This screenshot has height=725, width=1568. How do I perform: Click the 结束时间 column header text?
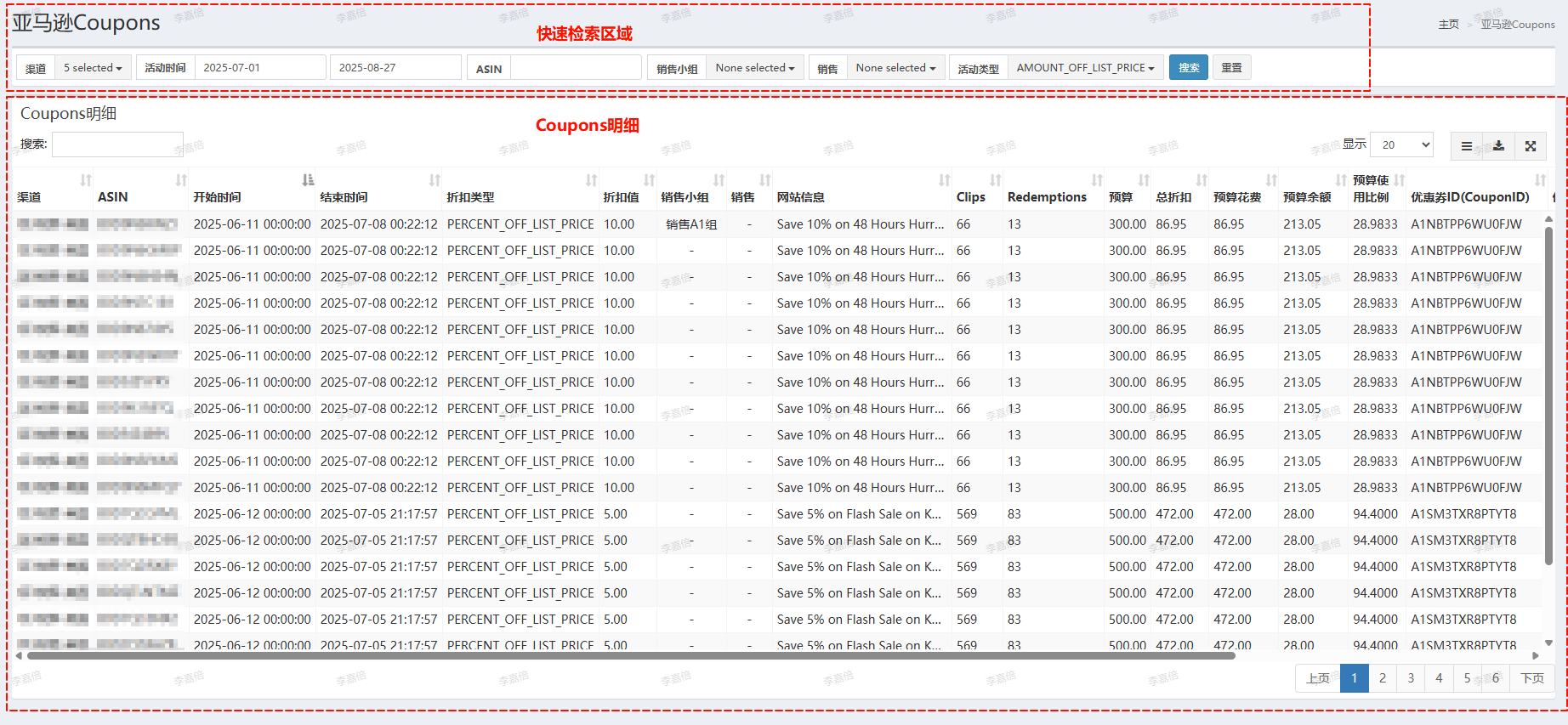[344, 197]
